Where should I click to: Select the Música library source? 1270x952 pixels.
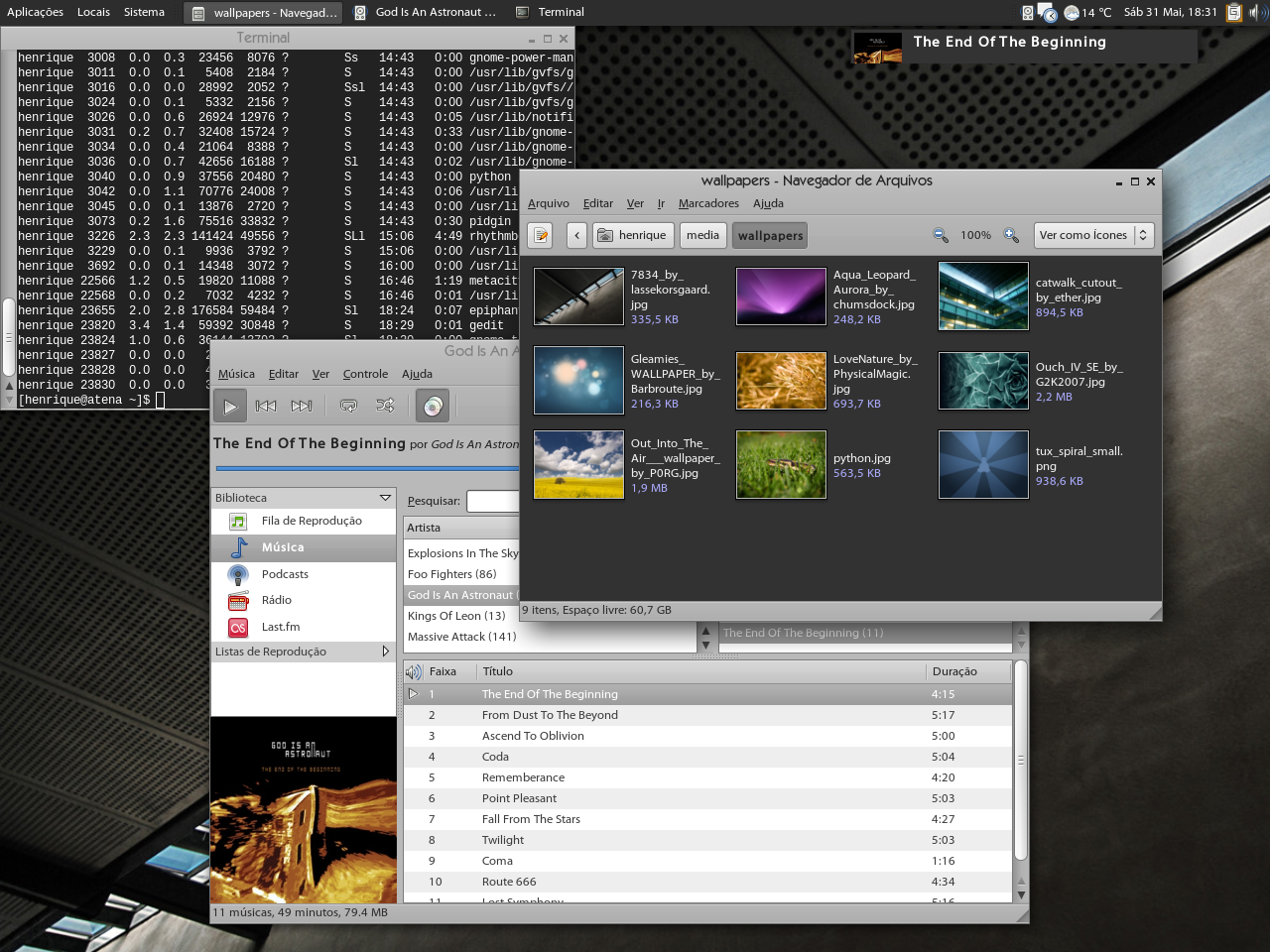pos(304,547)
